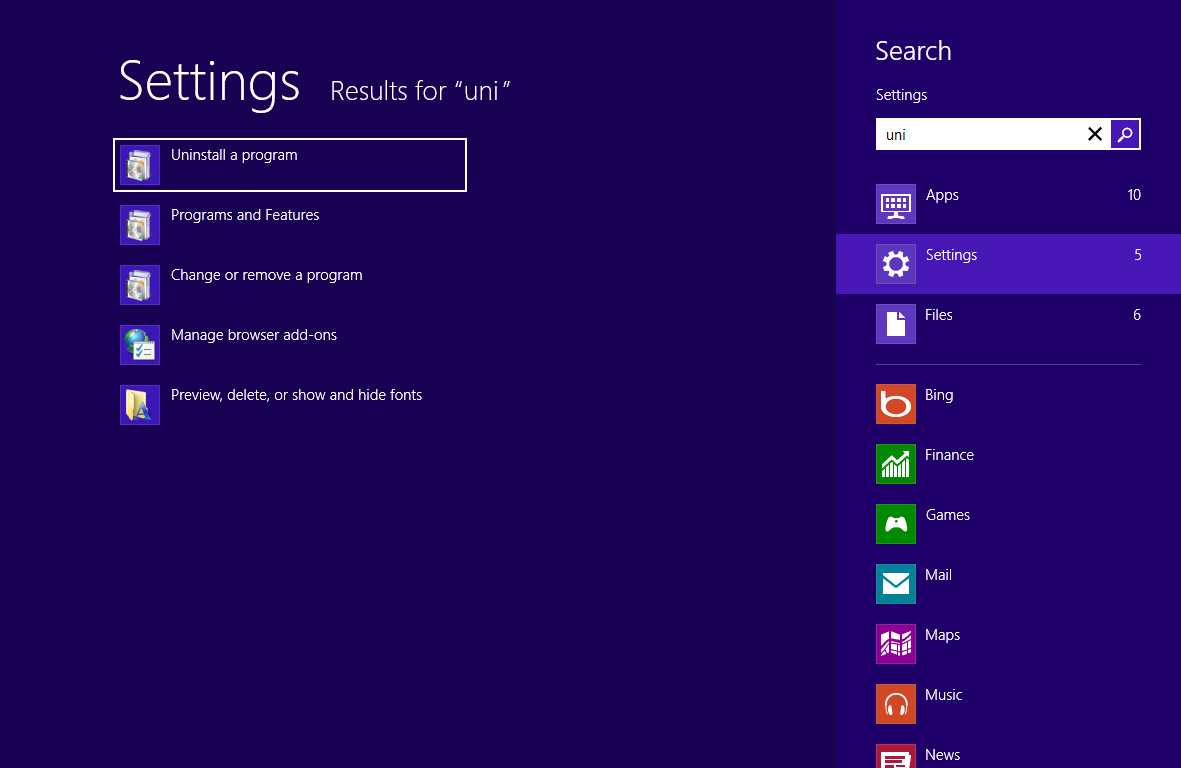Switch to Apps search category

(x=1007, y=204)
